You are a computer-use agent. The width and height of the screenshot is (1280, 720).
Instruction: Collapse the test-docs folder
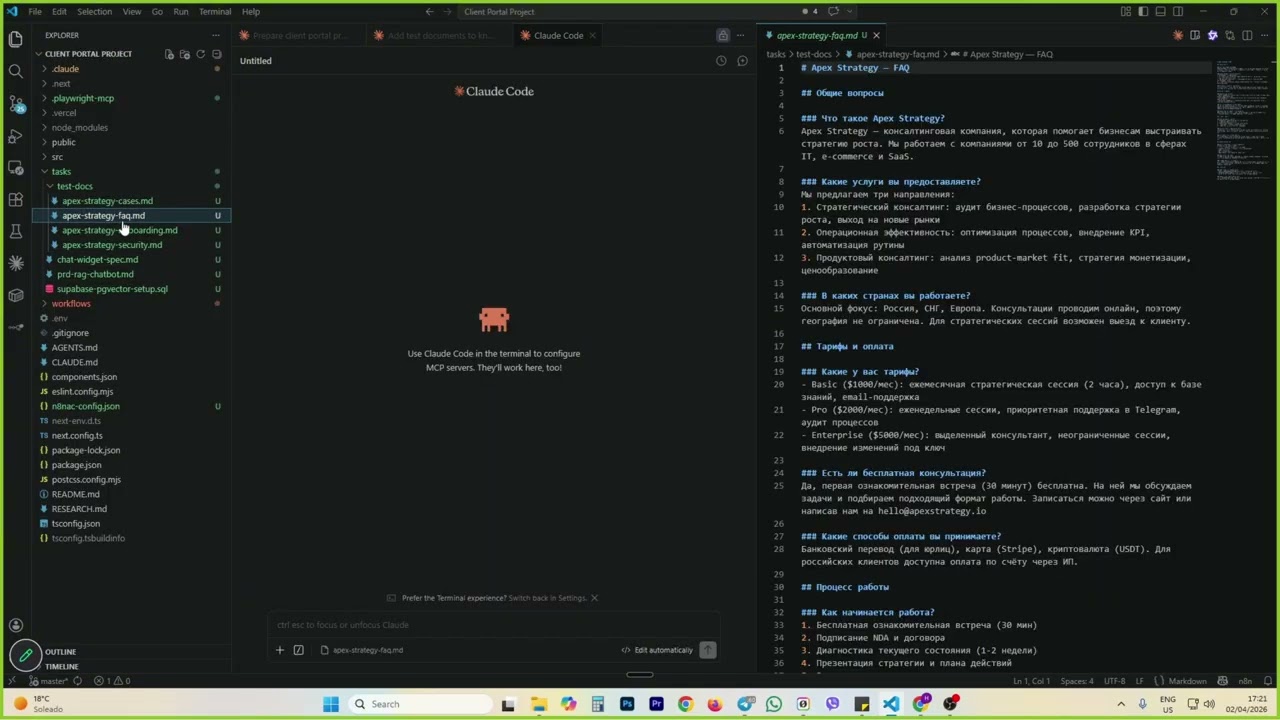click(131, 186)
